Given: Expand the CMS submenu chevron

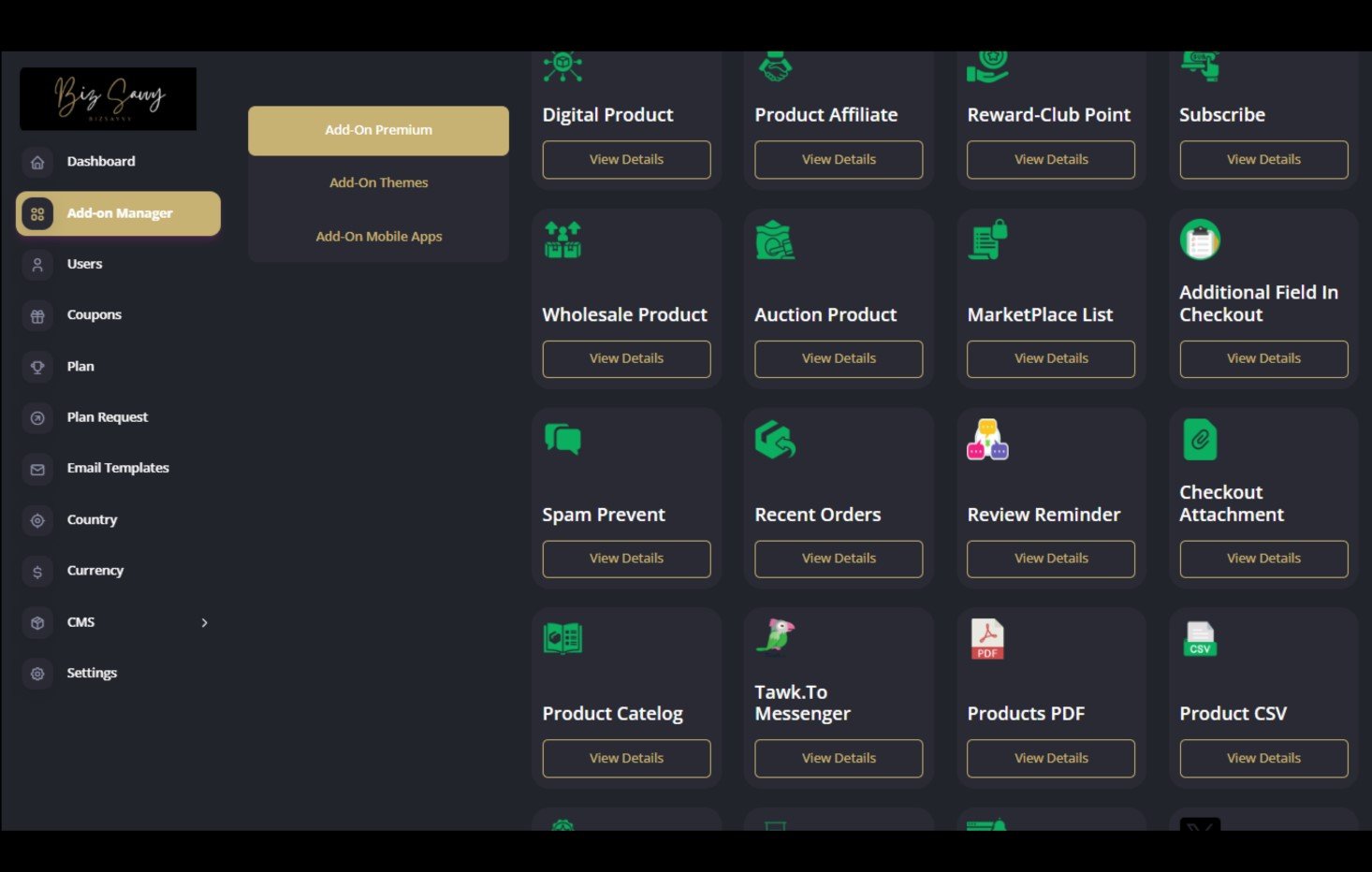Looking at the screenshot, I should 204,623.
